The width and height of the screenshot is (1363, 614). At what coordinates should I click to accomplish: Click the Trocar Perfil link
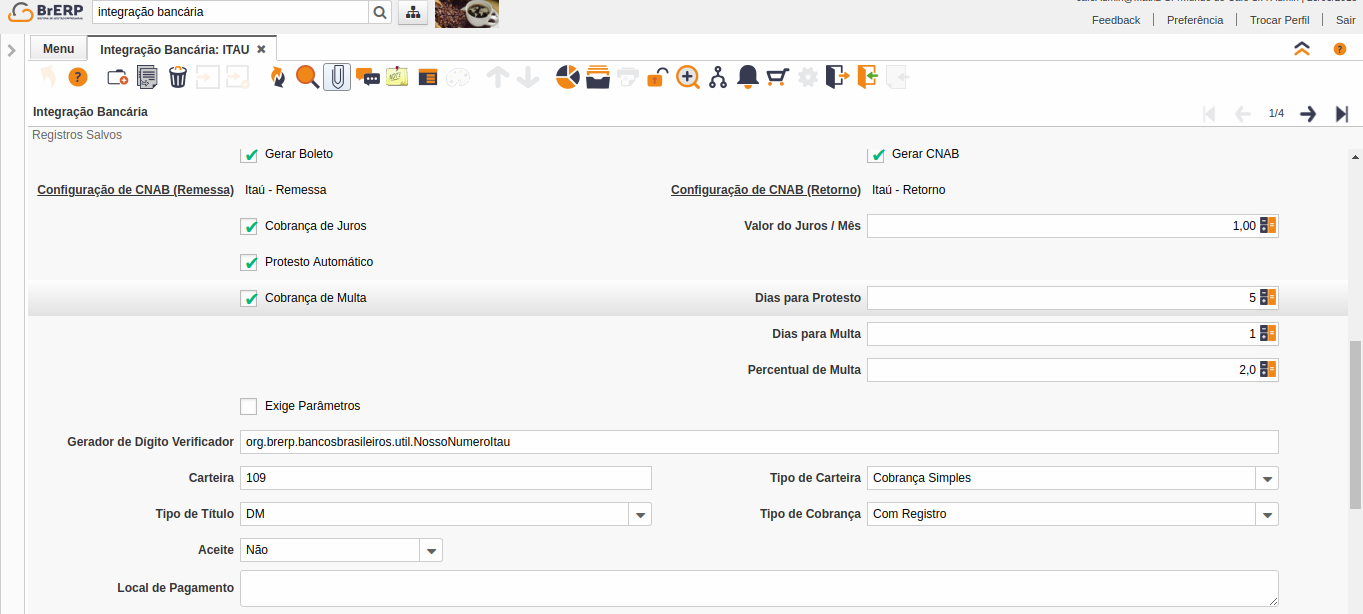click(1279, 20)
